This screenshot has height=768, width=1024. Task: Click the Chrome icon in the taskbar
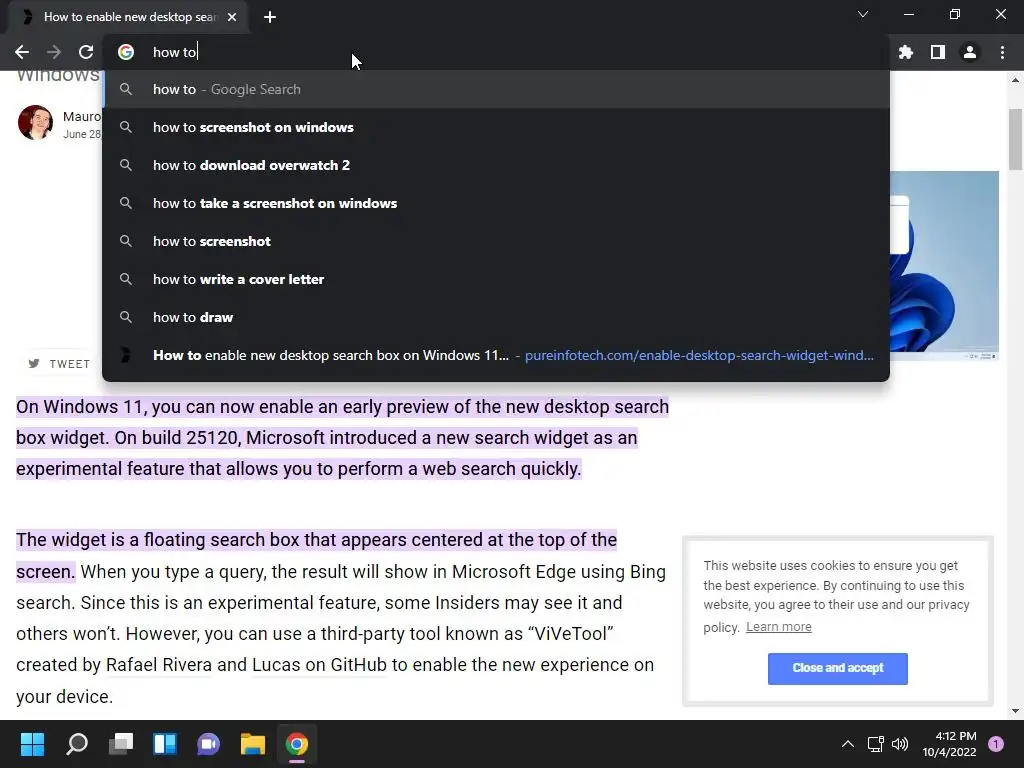(296, 744)
